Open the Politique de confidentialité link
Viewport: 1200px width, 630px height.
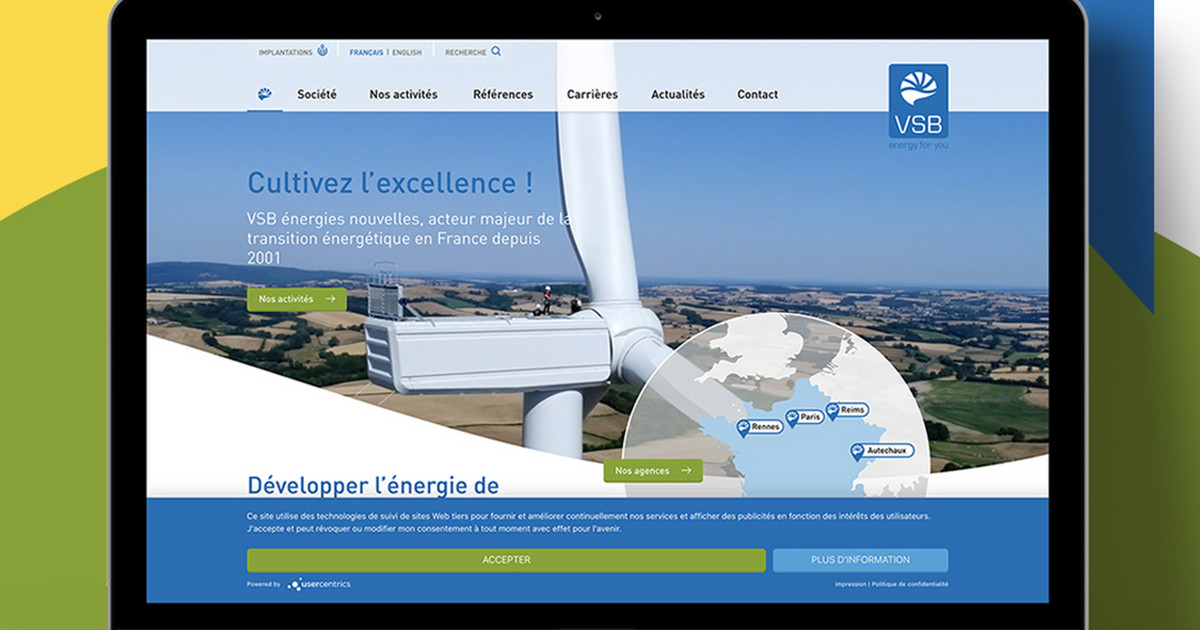click(910, 584)
